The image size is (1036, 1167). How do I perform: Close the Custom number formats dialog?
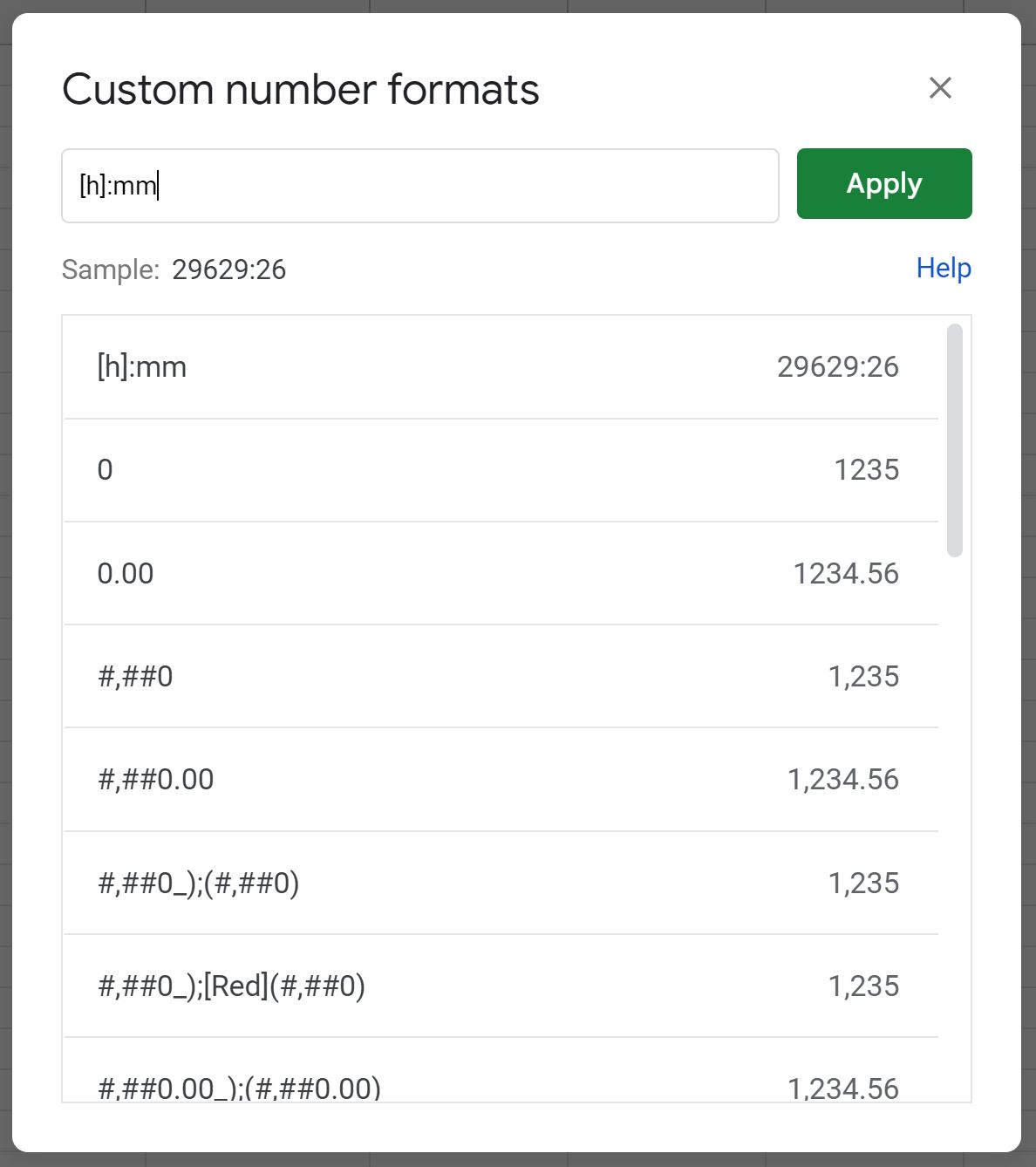coord(940,88)
